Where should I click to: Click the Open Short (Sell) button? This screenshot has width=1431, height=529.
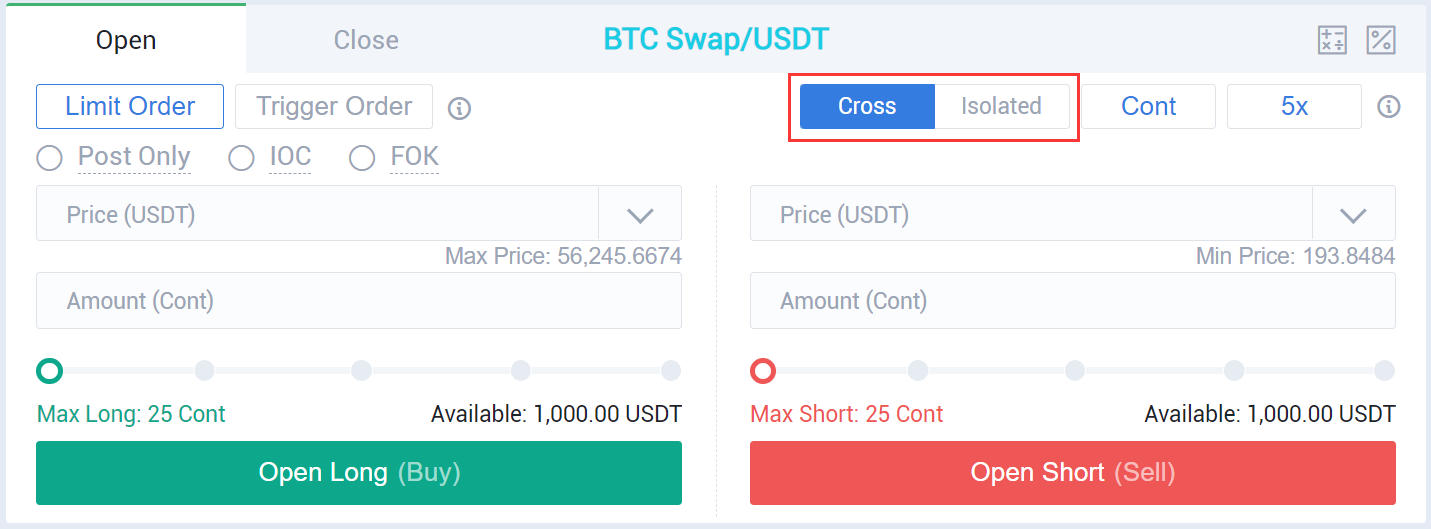[1072, 473]
